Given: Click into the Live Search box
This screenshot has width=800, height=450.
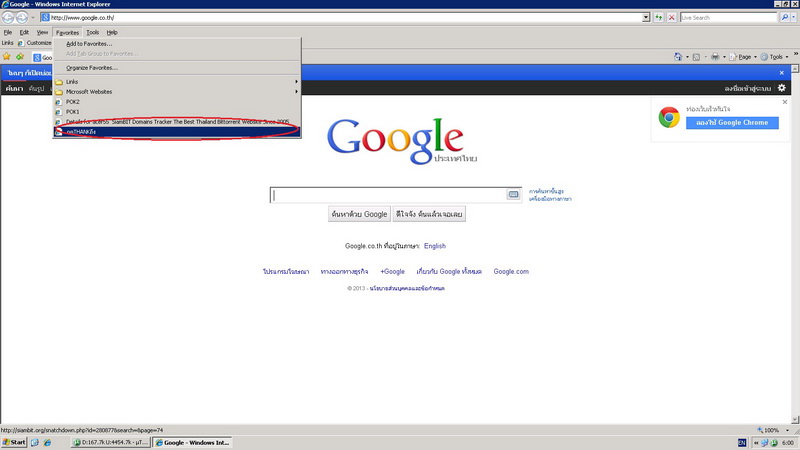Looking at the screenshot, I should [729, 17].
